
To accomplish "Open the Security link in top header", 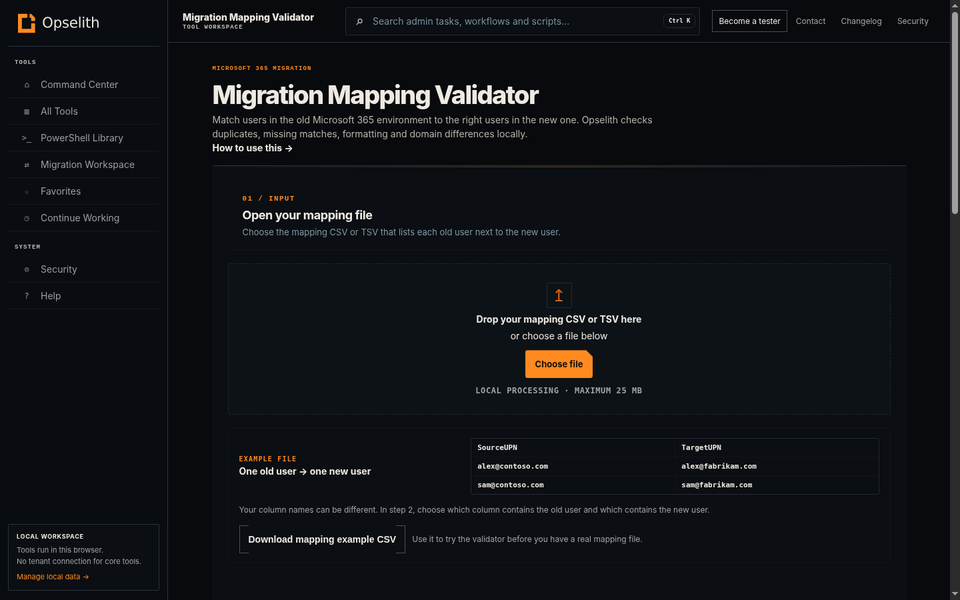I will pyautogui.click(x=912, y=21).
